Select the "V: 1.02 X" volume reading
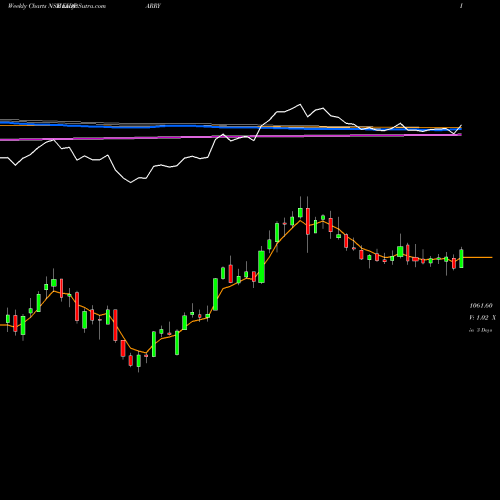 pos(482,318)
